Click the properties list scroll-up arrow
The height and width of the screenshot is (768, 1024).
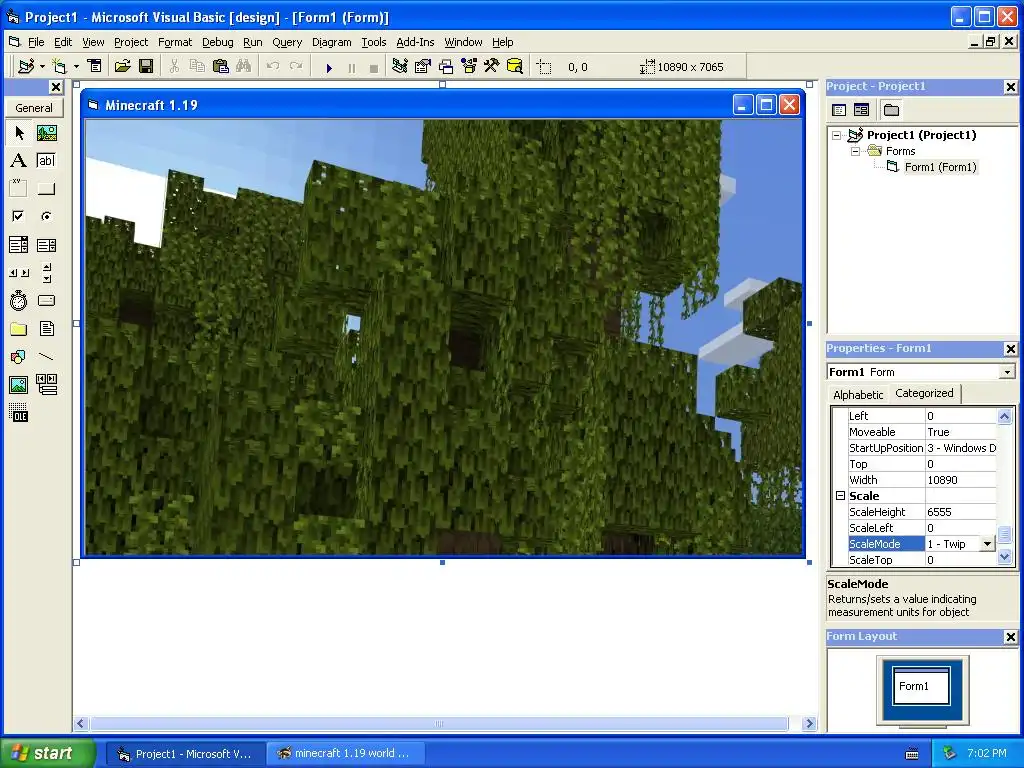pyautogui.click(x=1004, y=416)
